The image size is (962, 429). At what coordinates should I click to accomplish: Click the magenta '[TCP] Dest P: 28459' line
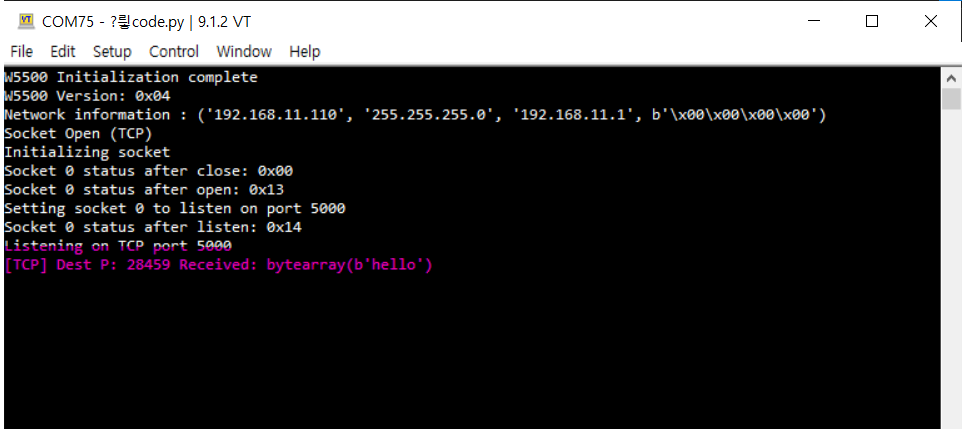pos(218,265)
